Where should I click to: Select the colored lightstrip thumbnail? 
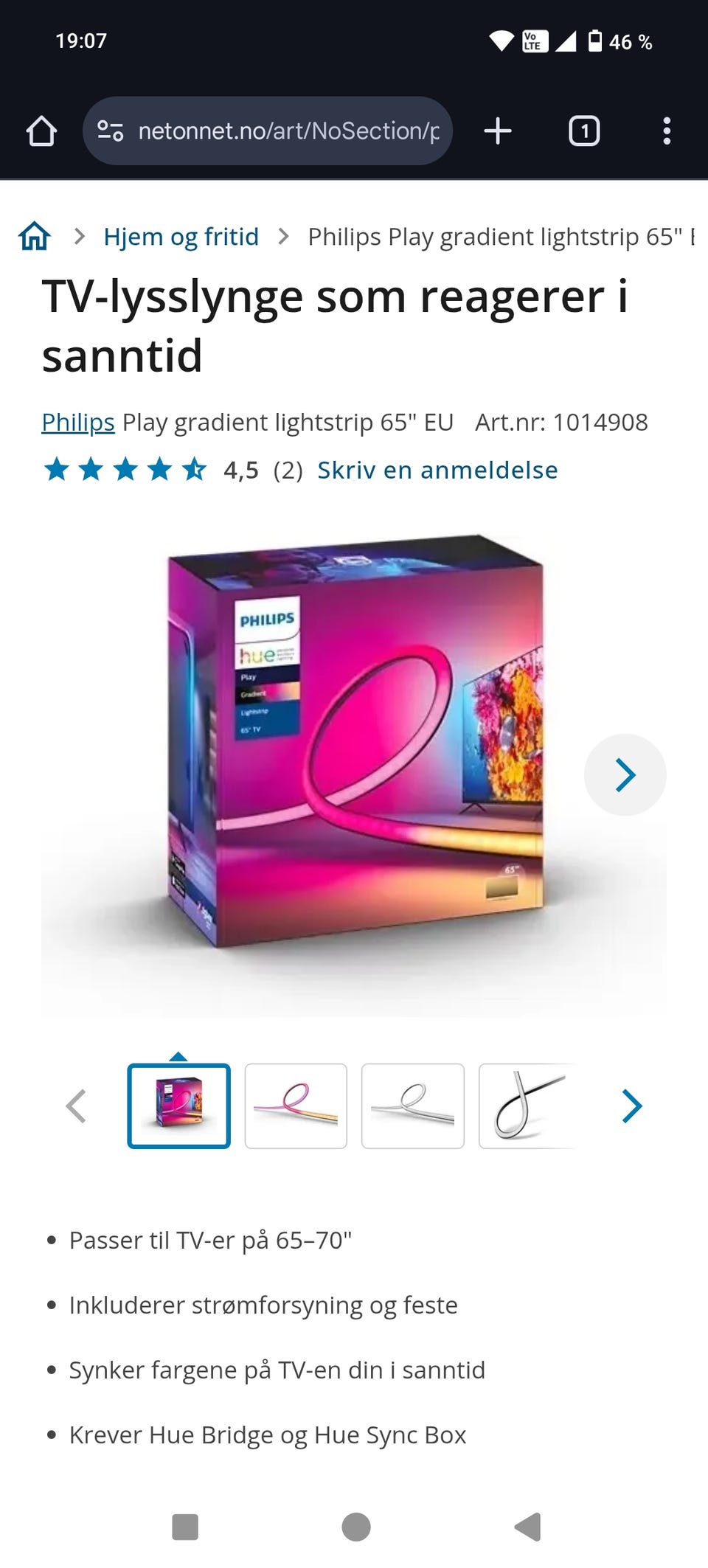(296, 1106)
